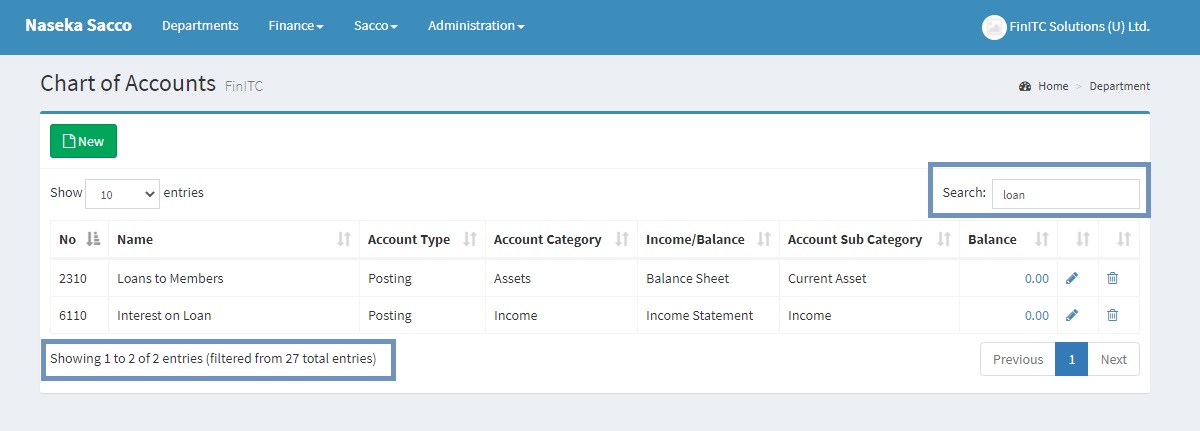Edit the Loans to Members account
This screenshot has width=1200, height=431.
point(1072,278)
